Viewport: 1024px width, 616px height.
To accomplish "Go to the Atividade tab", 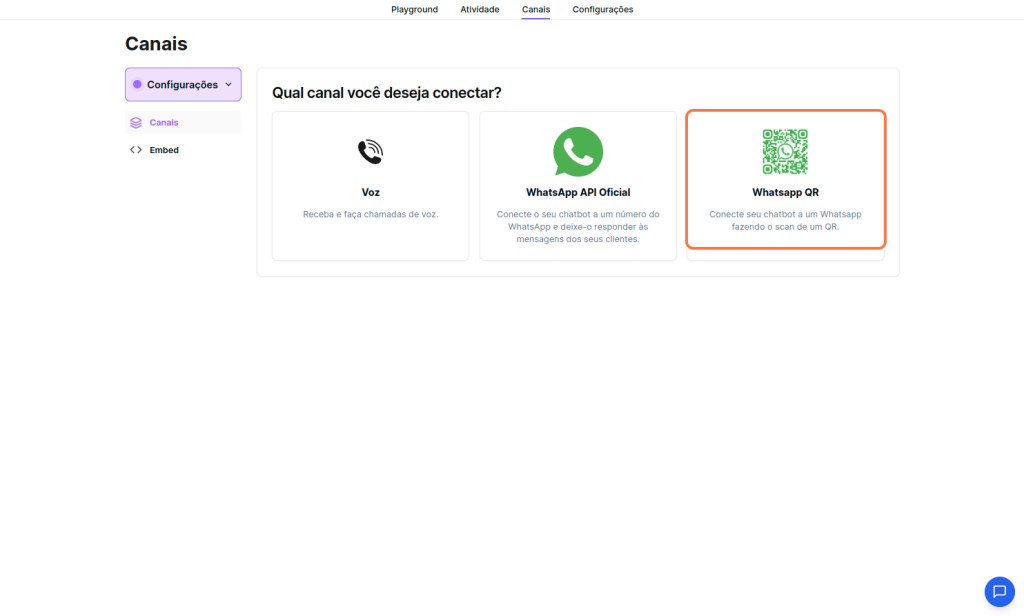I will coord(480,10).
